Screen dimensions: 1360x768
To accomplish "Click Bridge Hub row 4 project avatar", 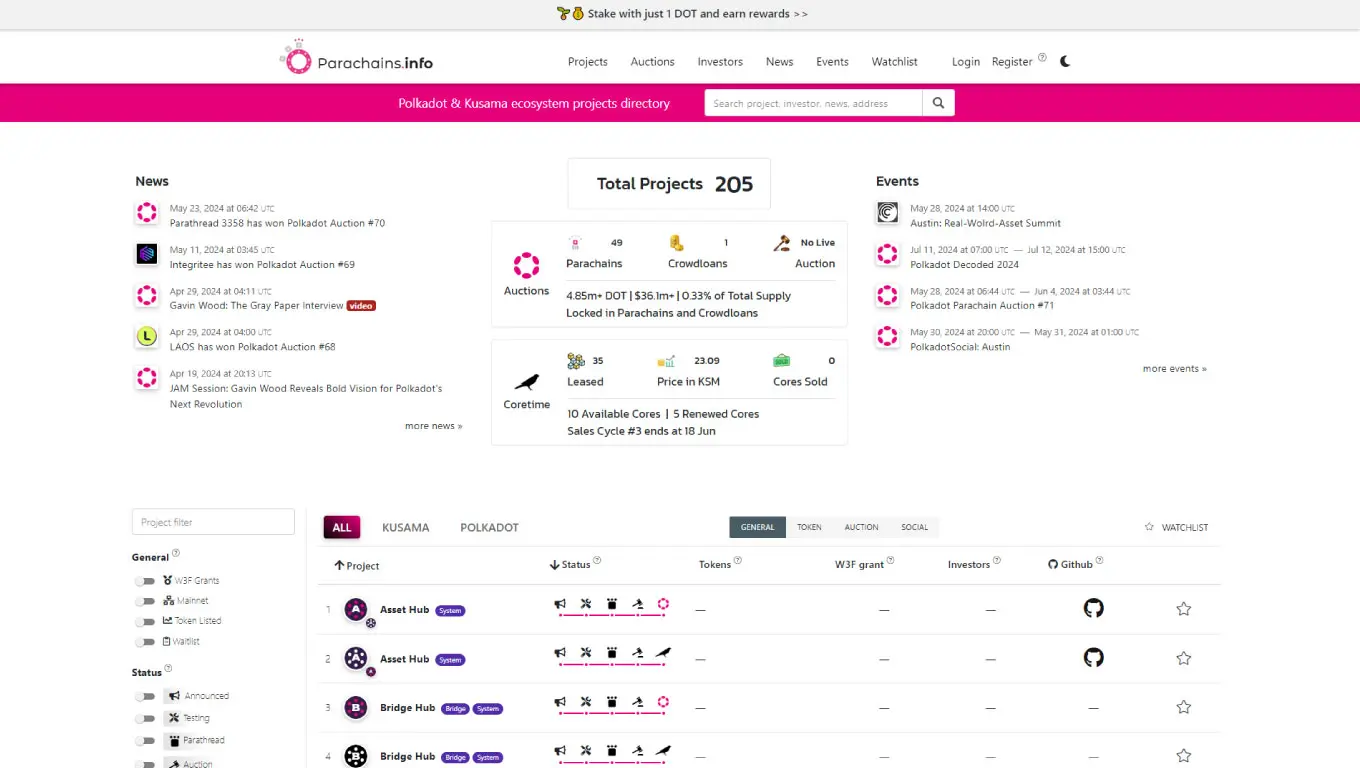I will point(356,757).
